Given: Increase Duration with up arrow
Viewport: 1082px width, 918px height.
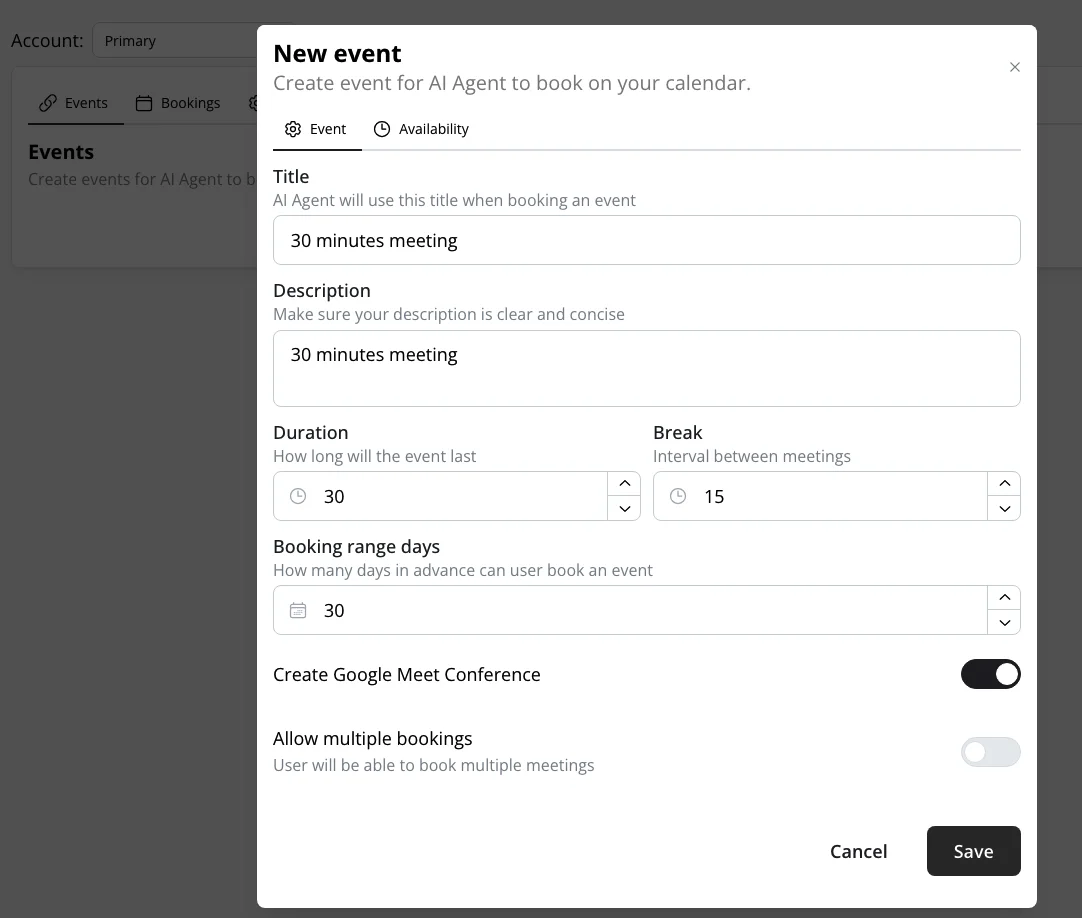Looking at the screenshot, I should tap(624, 484).
